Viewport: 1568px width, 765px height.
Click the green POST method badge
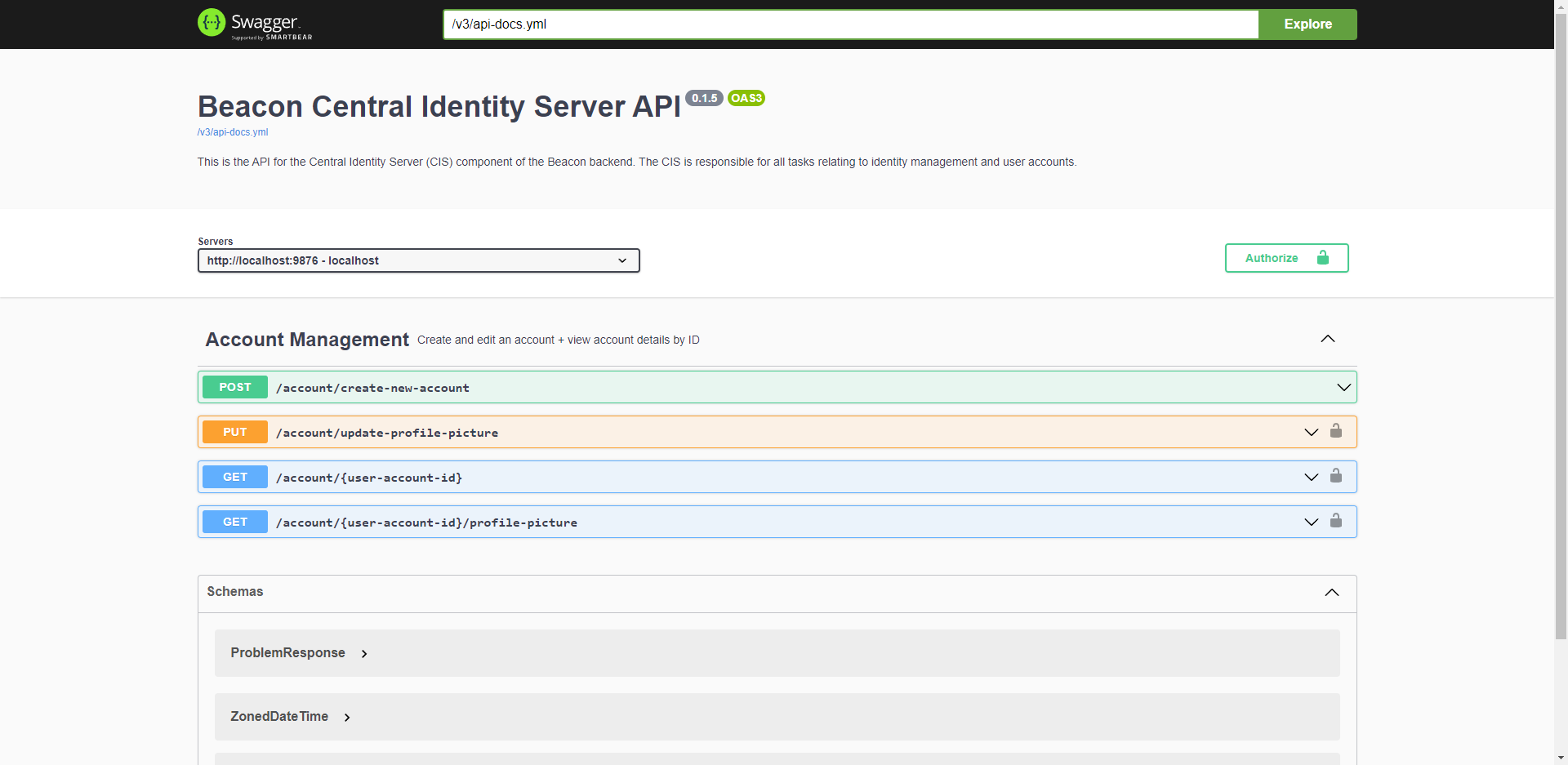tap(235, 387)
